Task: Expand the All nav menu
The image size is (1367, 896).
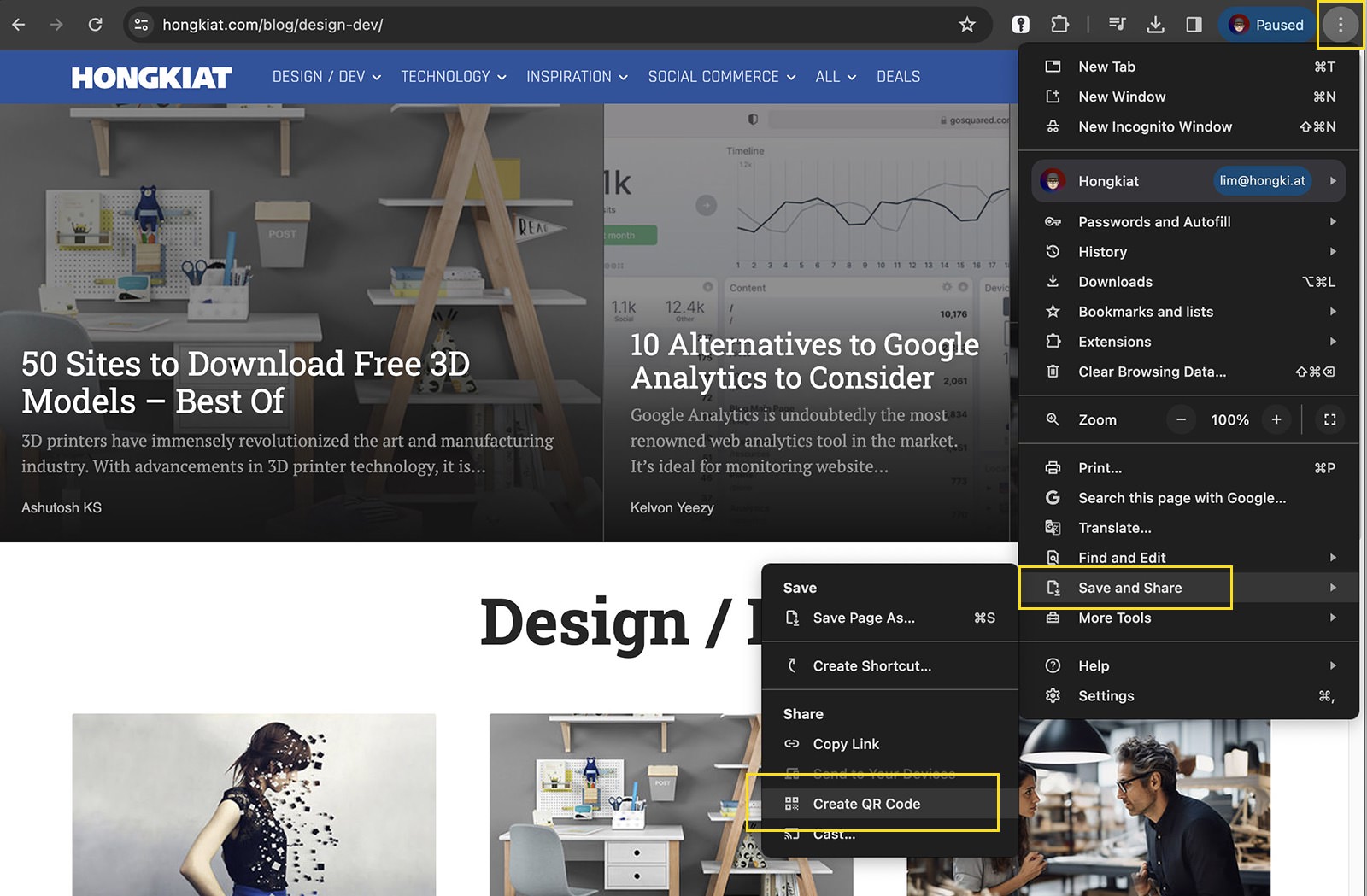Action: 836,77
